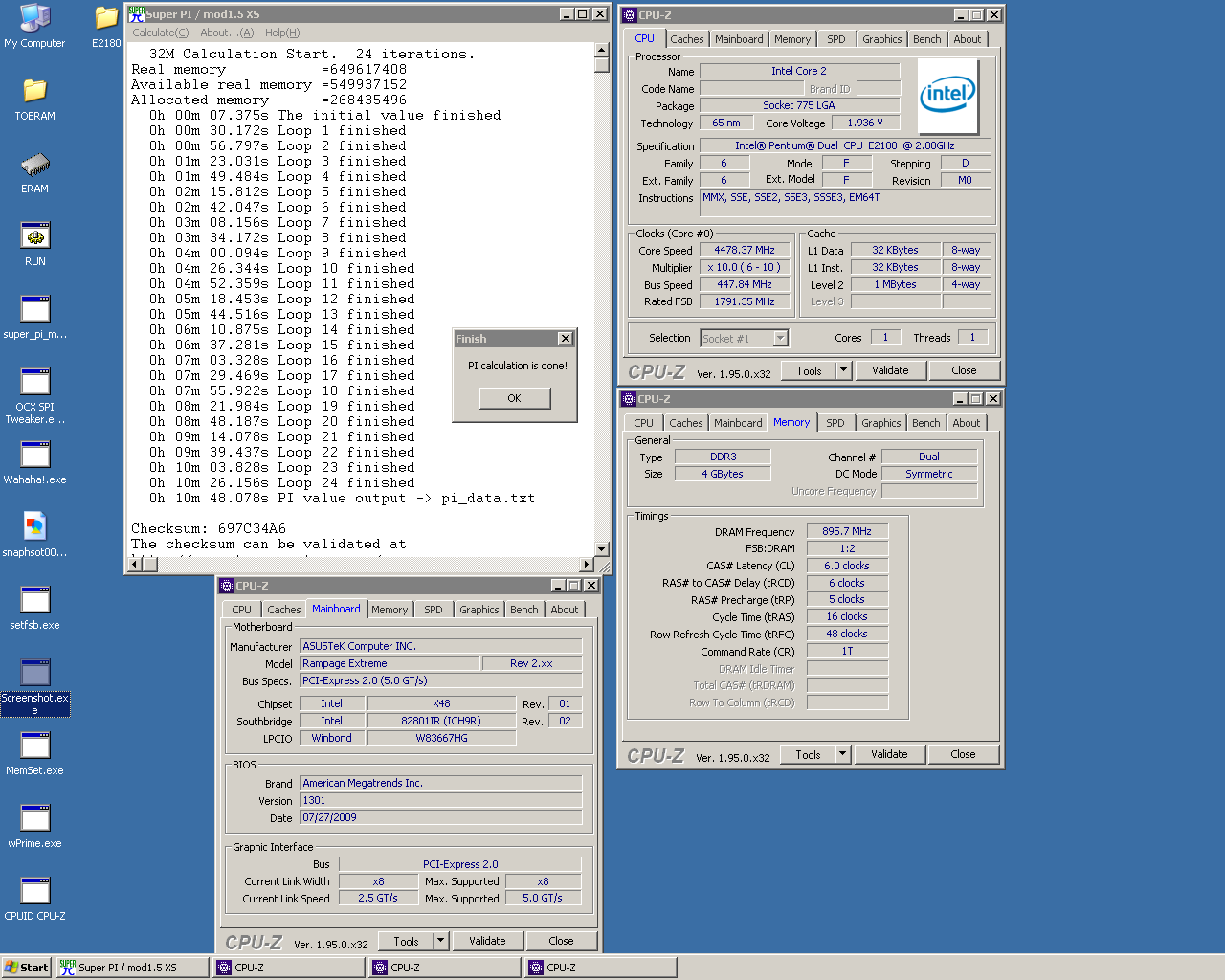Click the Mainboard CPU-Z window title icon
1225x980 pixels.
coord(227,585)
